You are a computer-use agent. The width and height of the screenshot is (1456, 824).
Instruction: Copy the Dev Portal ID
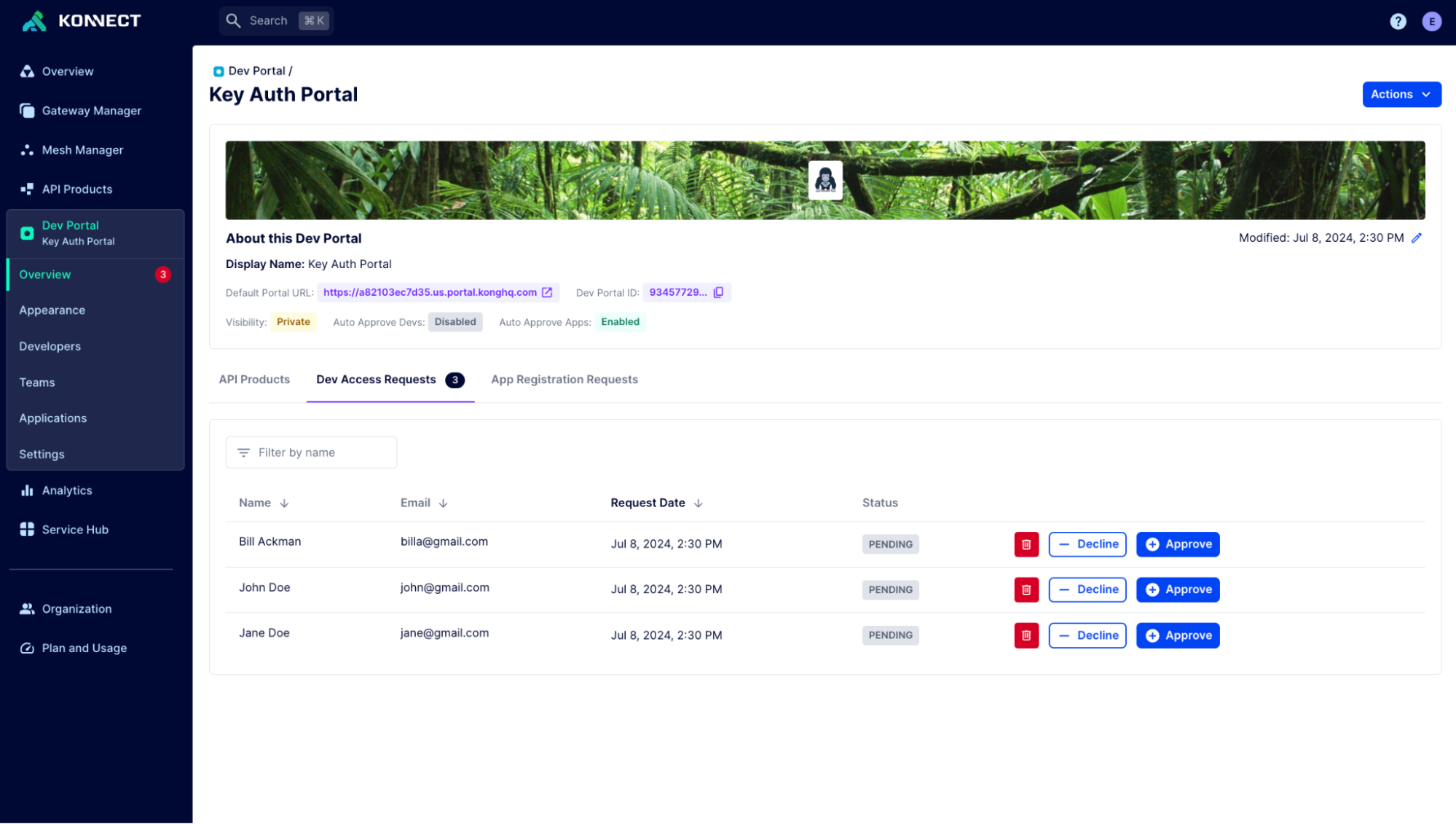[x=718, y=292]
